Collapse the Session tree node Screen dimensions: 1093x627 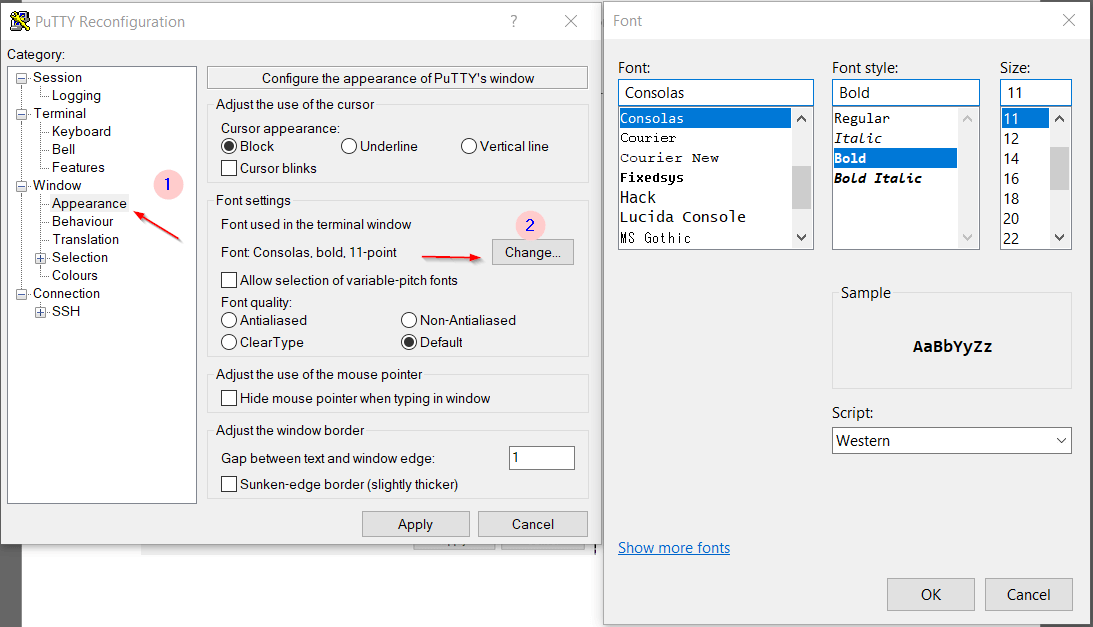[x=22, y=78]
